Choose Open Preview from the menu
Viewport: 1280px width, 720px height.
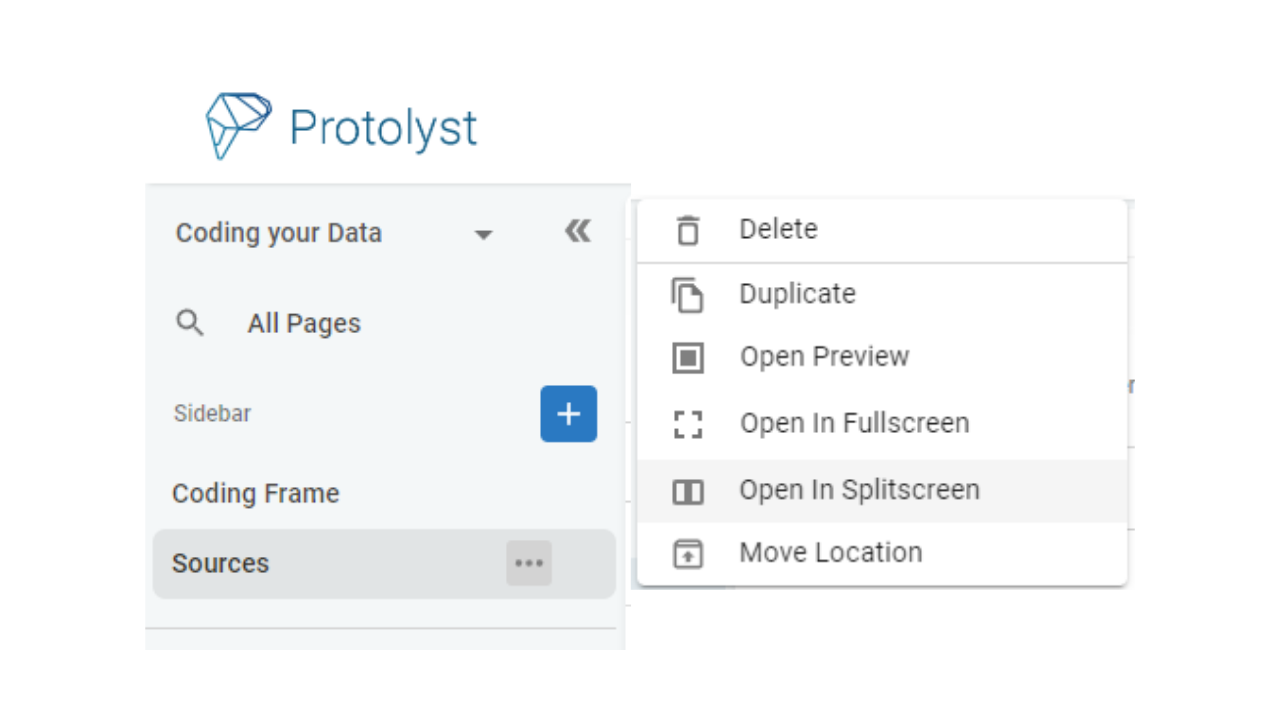click(x=824, y=356)
